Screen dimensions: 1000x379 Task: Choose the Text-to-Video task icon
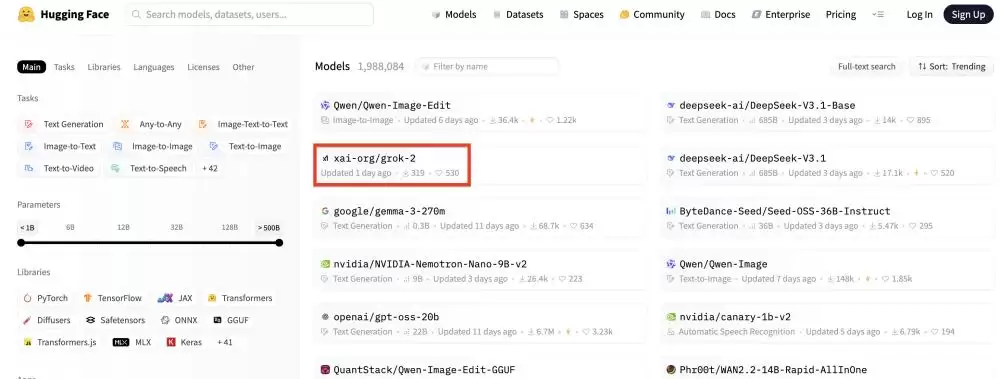(x=28, y=168)
